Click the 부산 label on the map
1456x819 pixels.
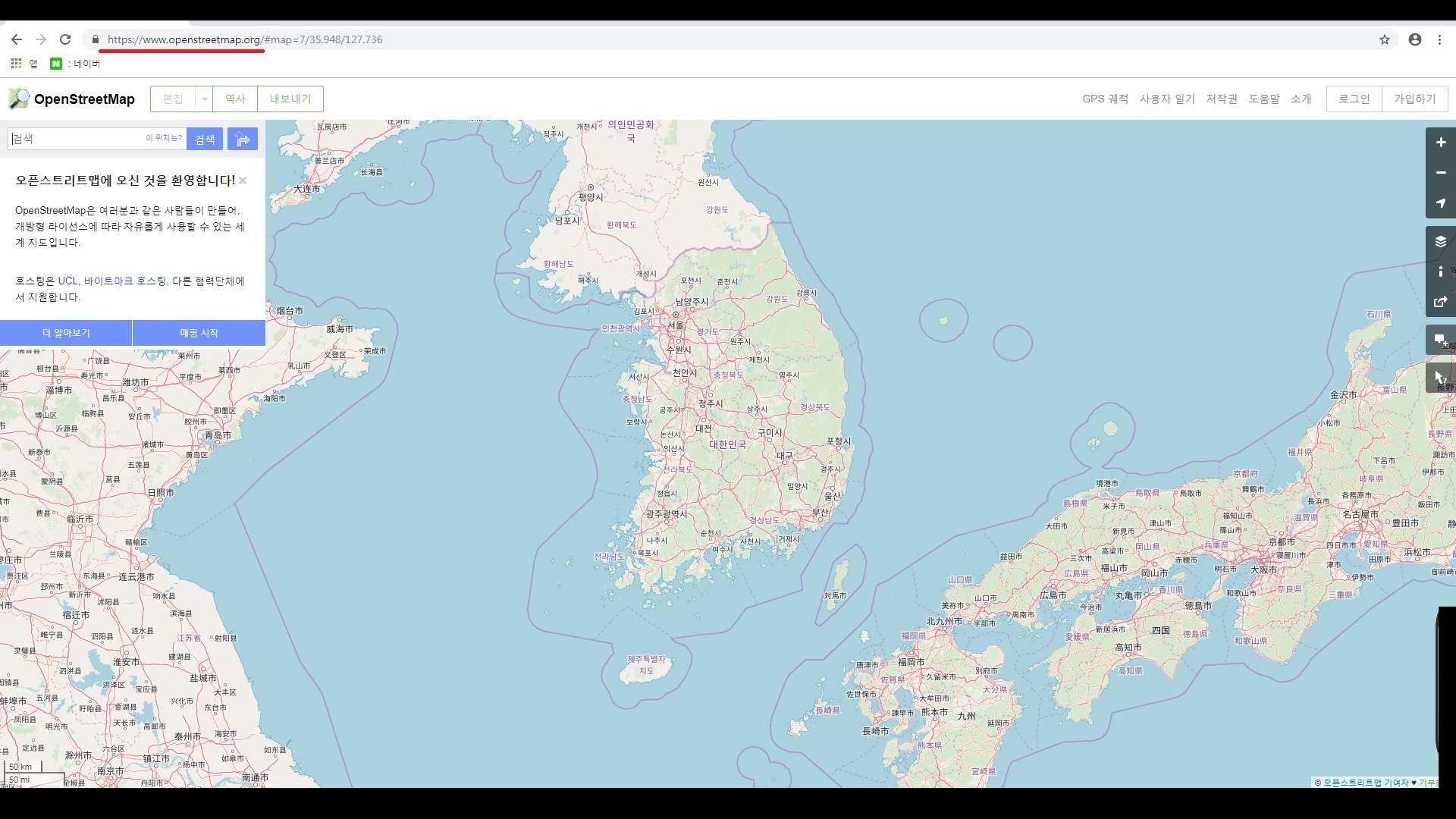point(821,513)
